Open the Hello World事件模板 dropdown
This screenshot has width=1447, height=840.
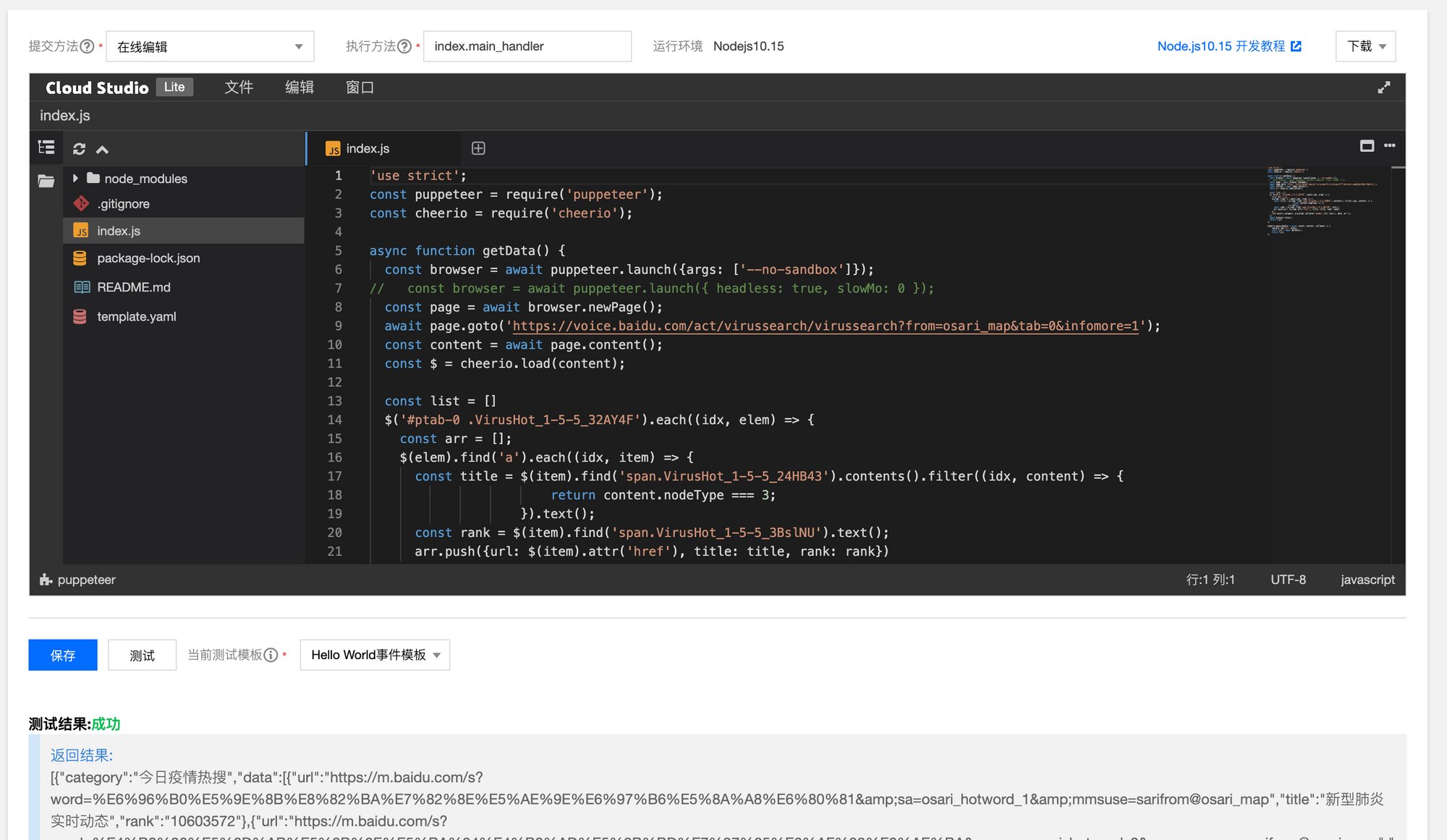[375, 655]
